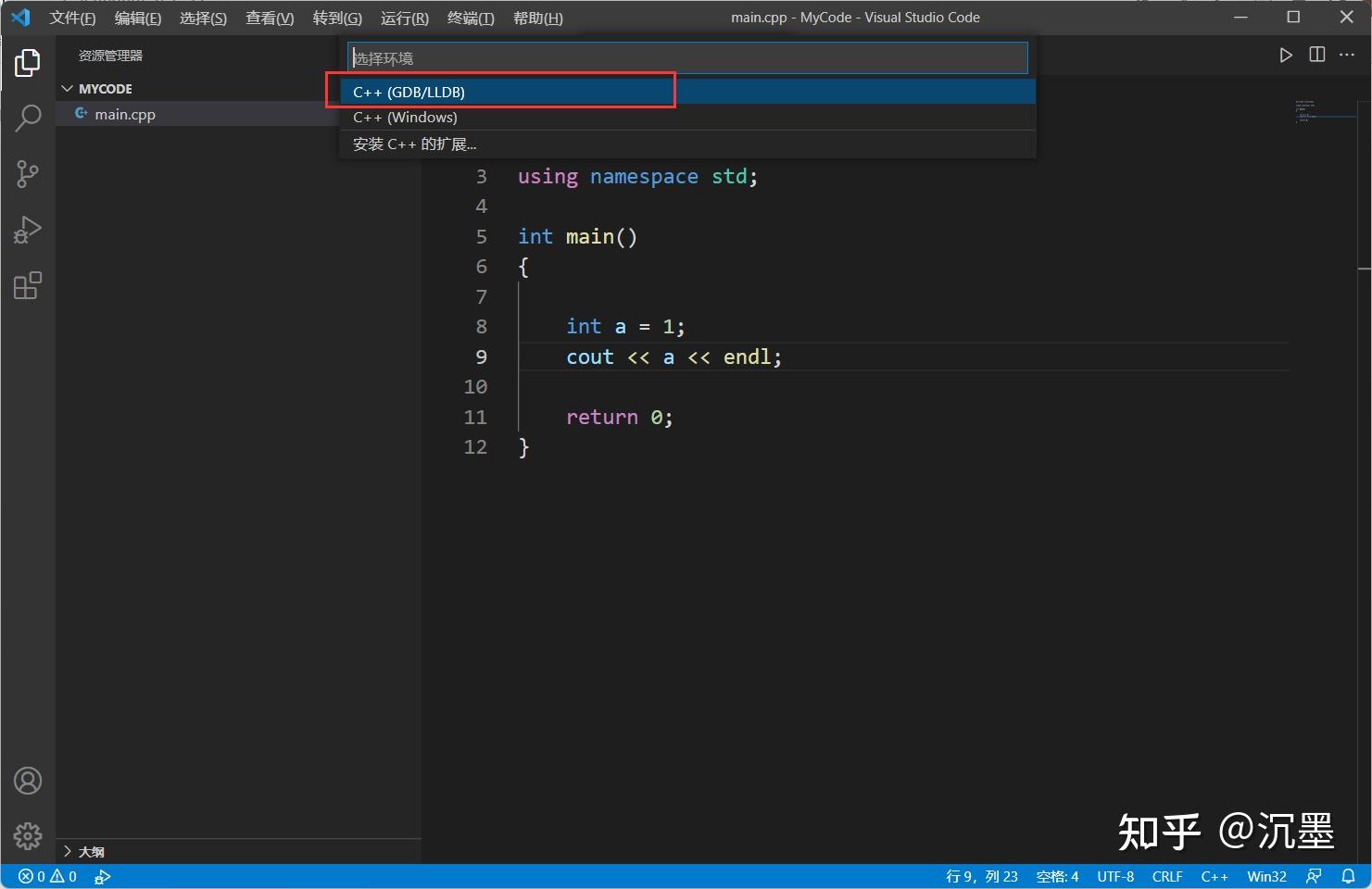This screenshot has width=1372, height=889.
Task: Open notifications bell in status bar
Action: 1349,876
